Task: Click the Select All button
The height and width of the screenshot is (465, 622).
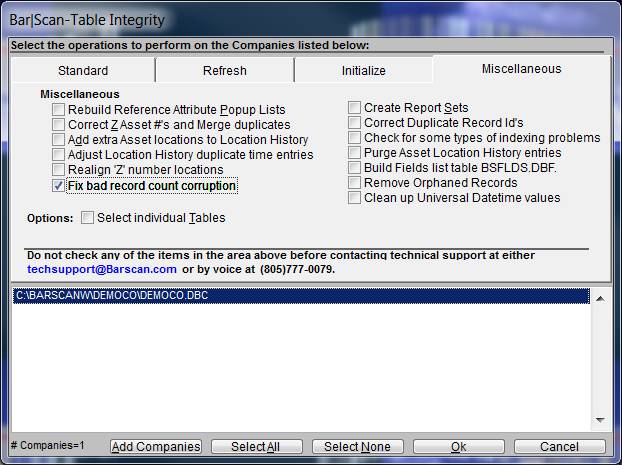Action: [x=257, y=447]
